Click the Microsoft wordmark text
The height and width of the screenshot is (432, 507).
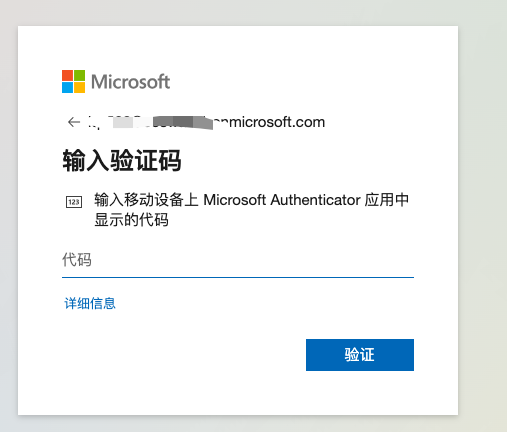coord(131,82)
